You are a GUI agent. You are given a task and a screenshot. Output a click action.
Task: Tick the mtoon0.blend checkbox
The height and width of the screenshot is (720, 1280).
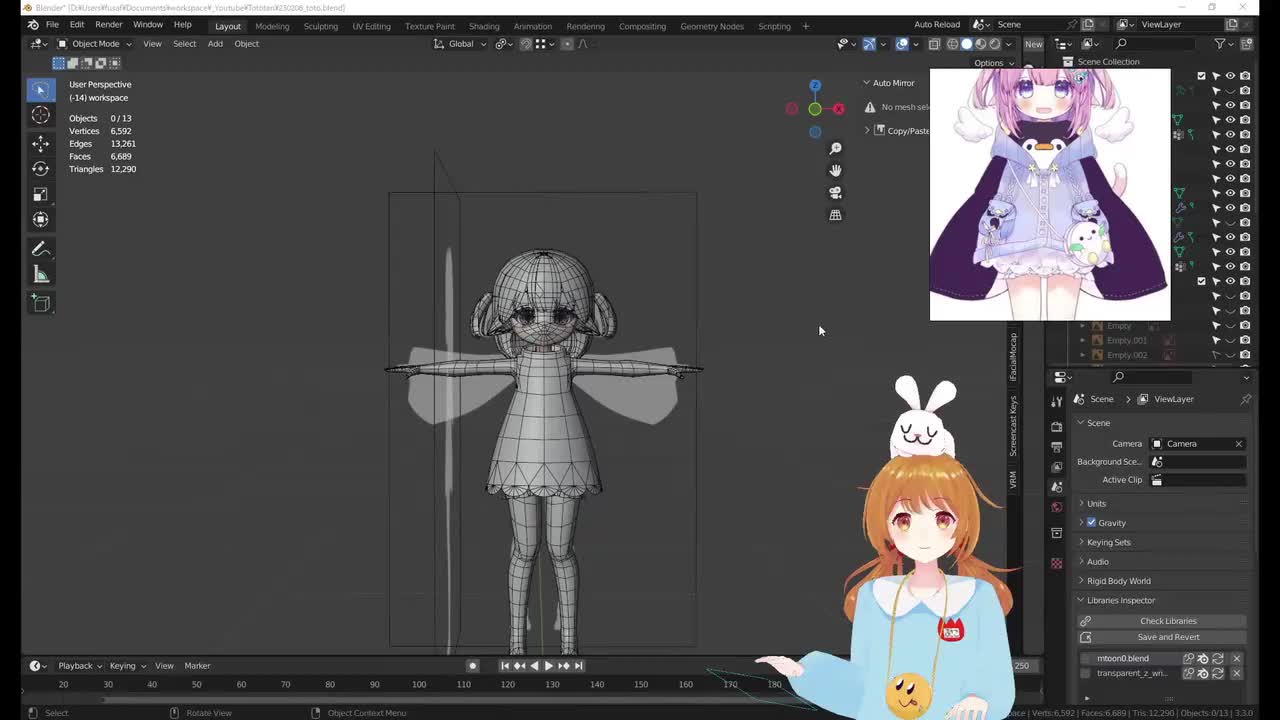click(x=1086, y=658)
